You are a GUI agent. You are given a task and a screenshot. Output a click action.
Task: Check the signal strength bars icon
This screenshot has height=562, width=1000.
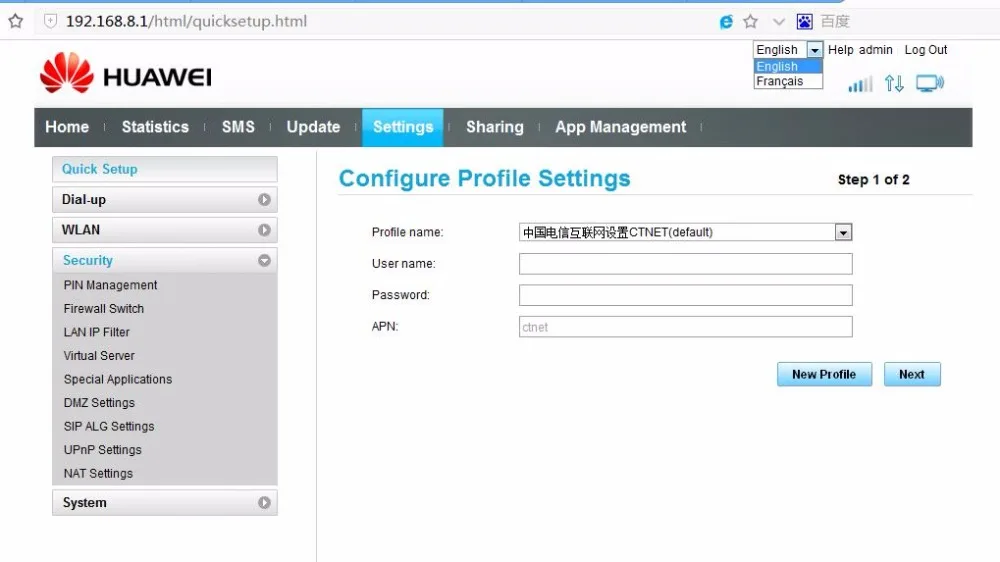pyautogui.click(x=860, y=84)
